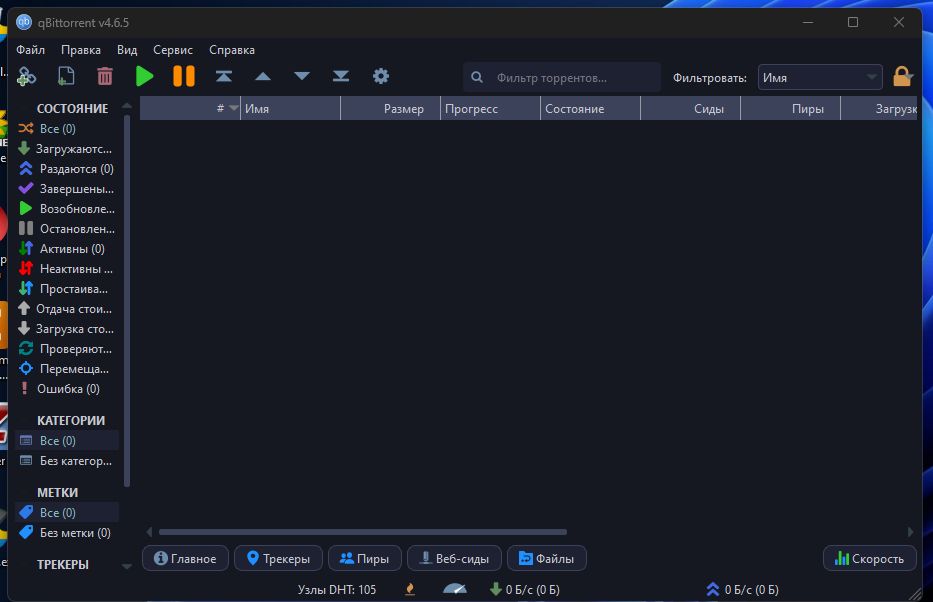The height and width of the screenshot is (602, 933).
Task: Select the Возобновлены status filter
Action: click(67, 209)
